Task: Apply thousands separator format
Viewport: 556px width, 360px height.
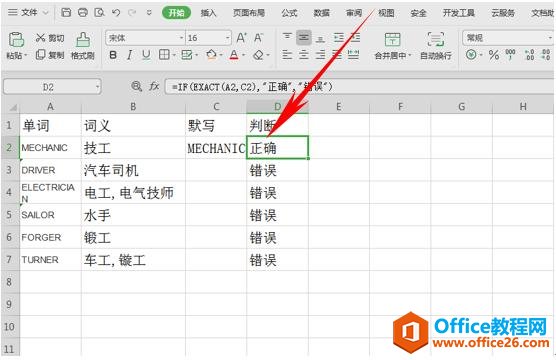Action: (x=510, y=55)
